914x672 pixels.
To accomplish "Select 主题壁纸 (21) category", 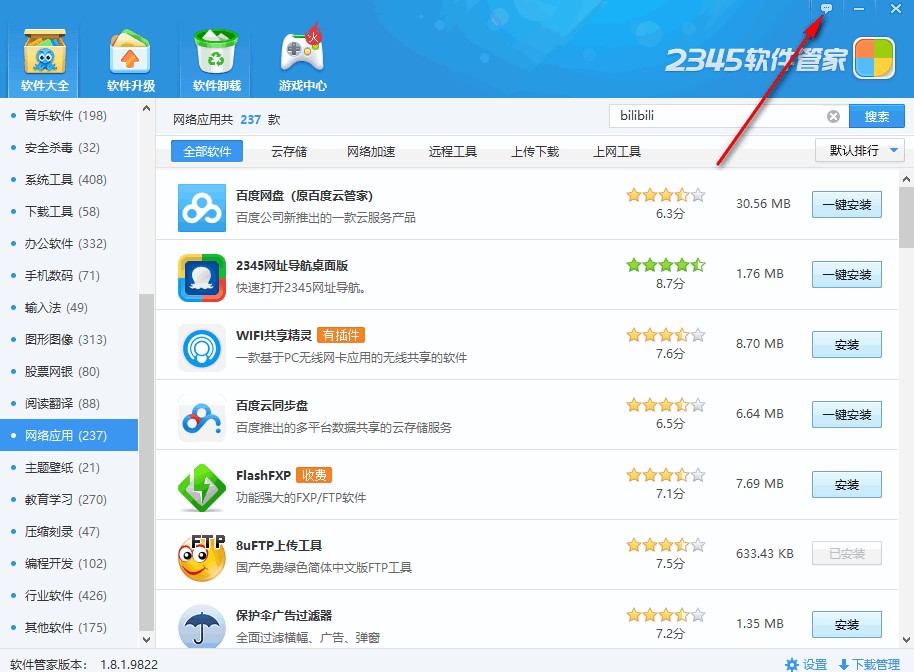I will click(69, 467).
